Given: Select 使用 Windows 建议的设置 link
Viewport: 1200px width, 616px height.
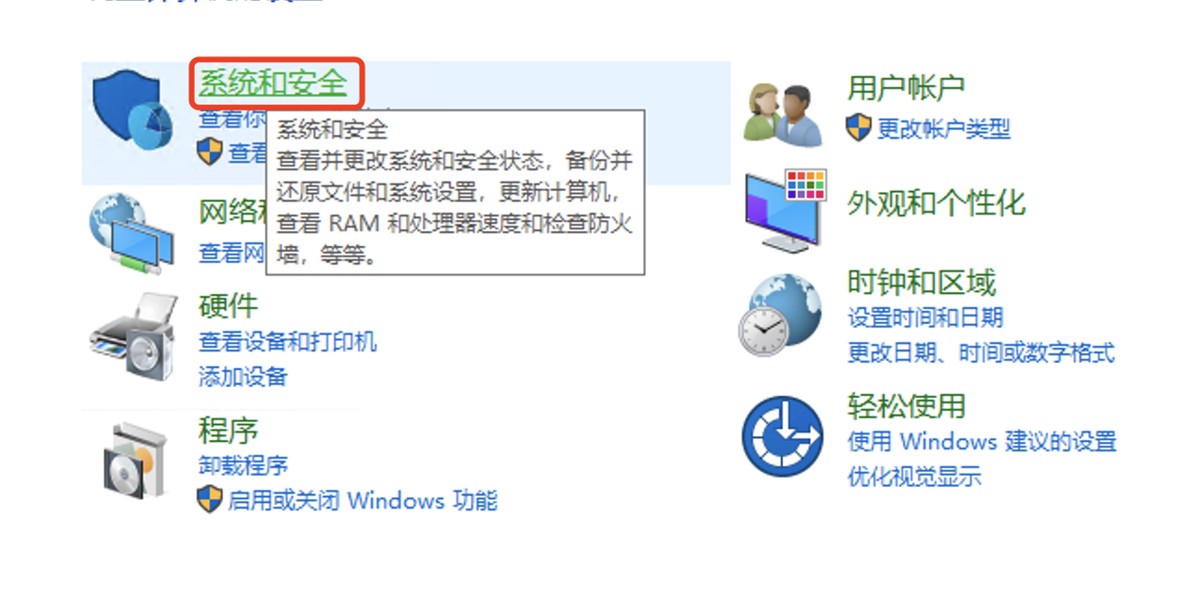Looking at the screenshot, I should click(982, 441).
